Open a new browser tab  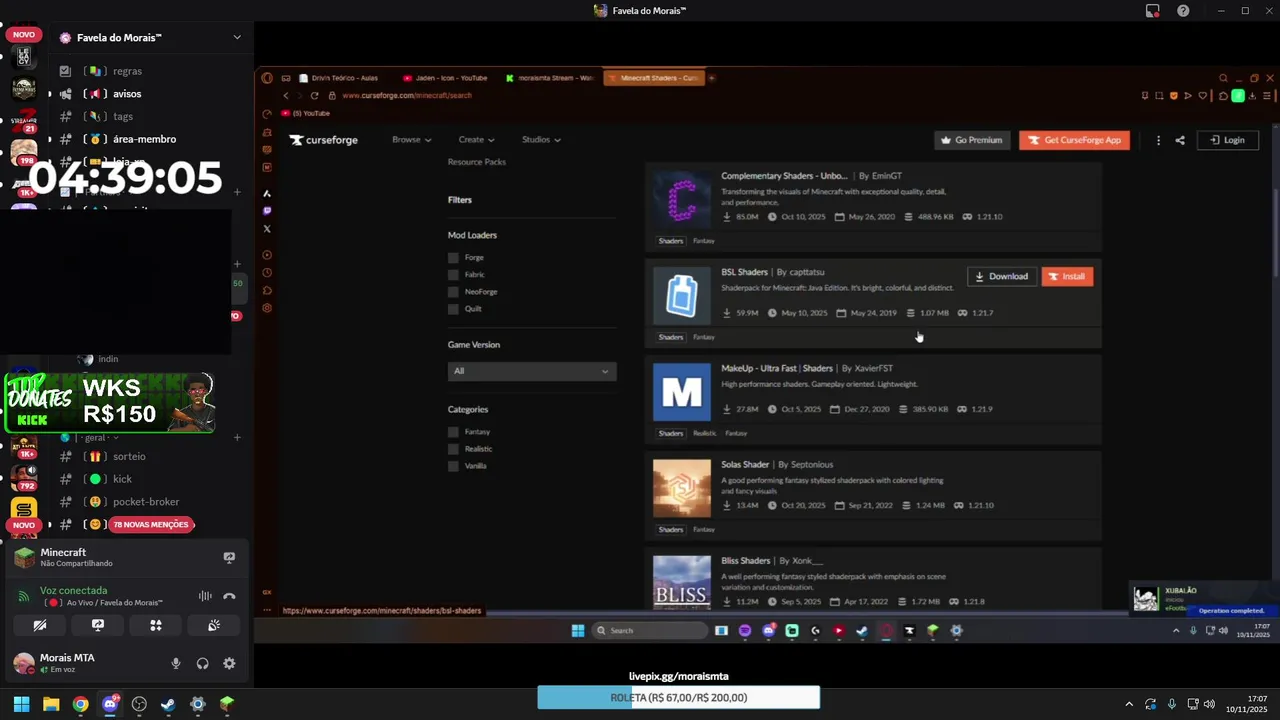pos(712,78)
